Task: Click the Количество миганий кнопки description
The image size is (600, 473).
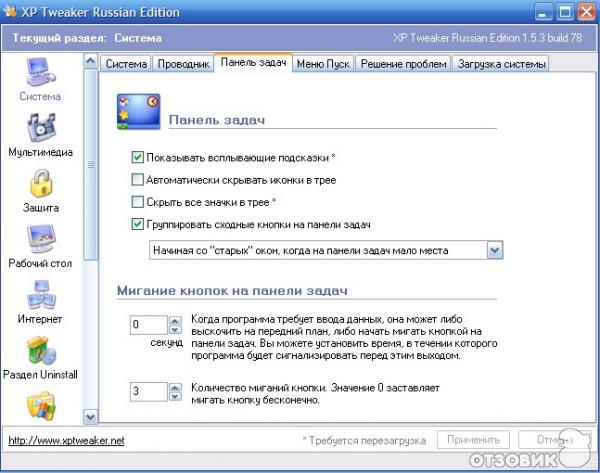Action: pos(315,394)
